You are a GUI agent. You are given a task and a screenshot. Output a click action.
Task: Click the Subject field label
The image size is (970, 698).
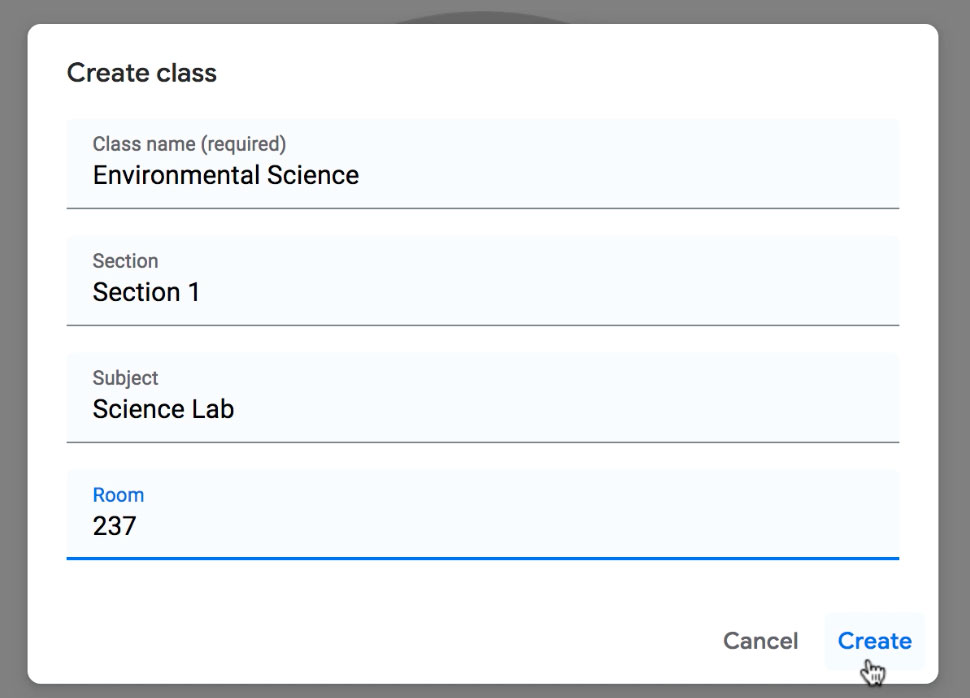125,378
